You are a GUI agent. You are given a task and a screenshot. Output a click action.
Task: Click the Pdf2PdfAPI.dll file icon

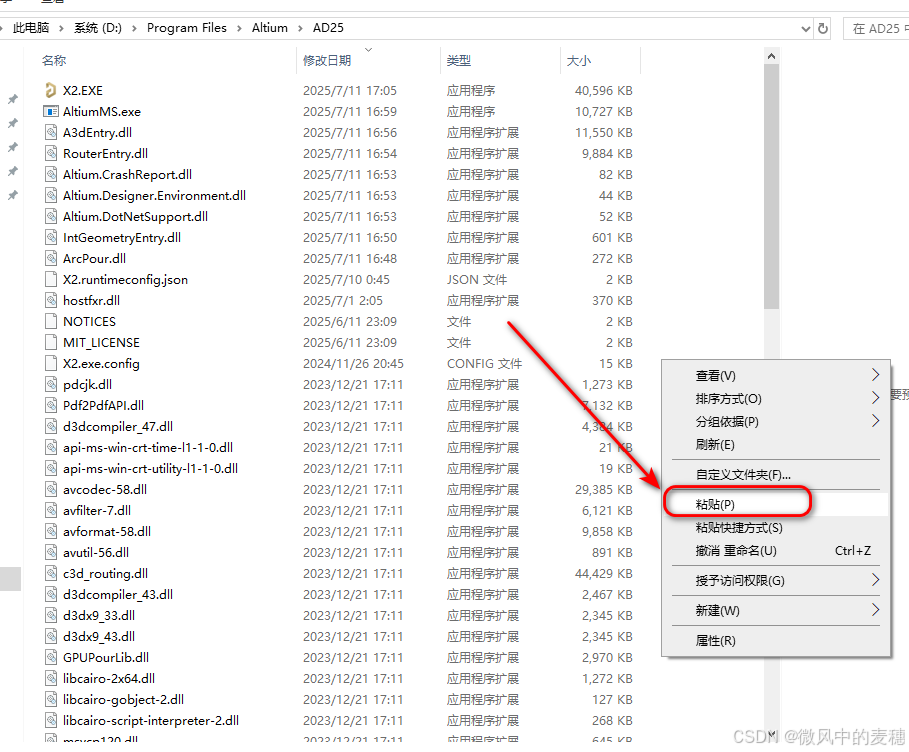click(x=51, y=405)
